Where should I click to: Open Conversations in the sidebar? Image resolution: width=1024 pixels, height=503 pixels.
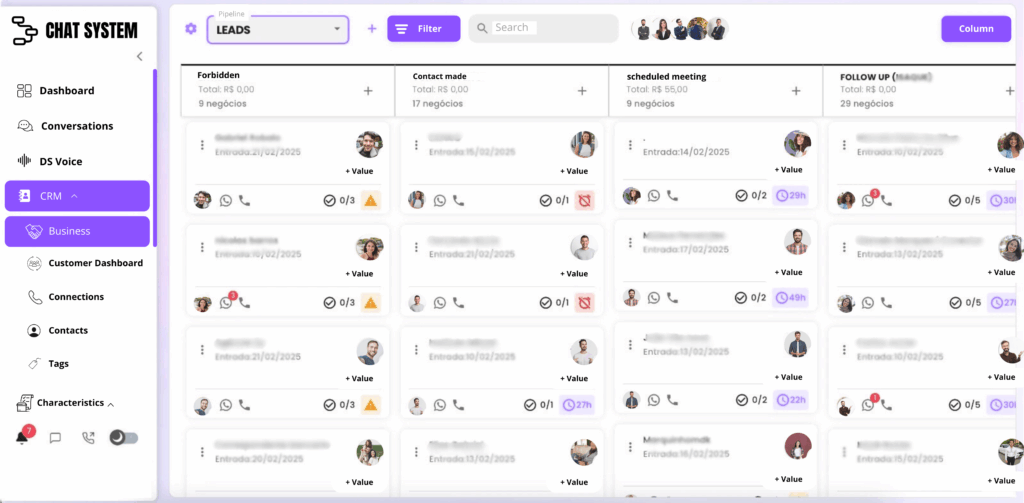tap(77, 126)
